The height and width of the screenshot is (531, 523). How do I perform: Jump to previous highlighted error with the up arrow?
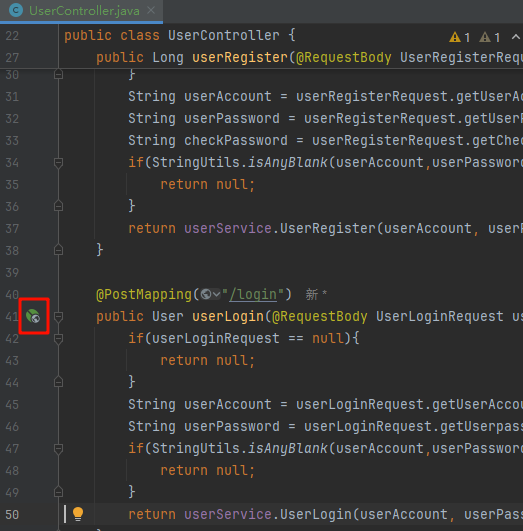pyautogui.click(x=516, y=37)
